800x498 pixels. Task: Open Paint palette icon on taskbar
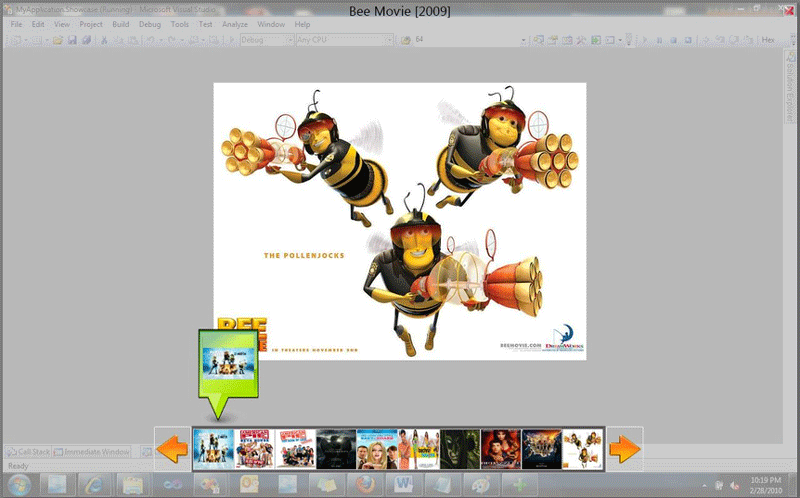[x=480, y=485]
